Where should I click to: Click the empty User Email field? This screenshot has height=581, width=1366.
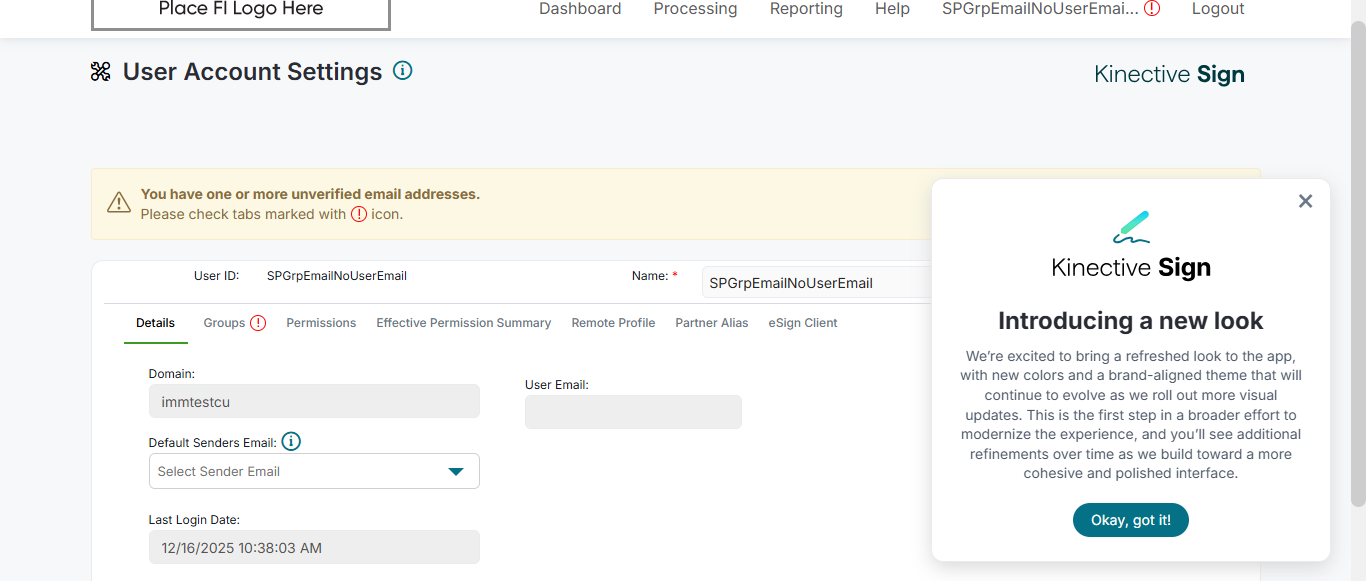[633, 412]
